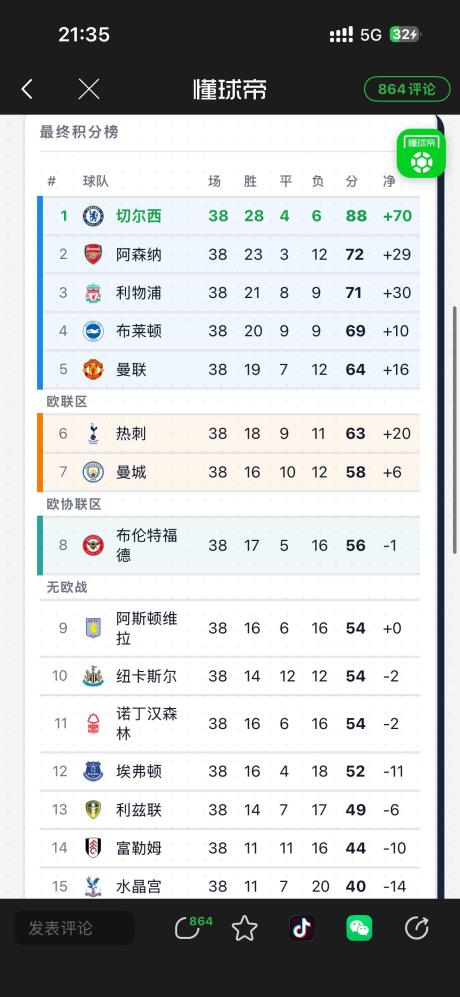The height and width of the screenshot is (997, 460).
Task: Tap the share arrow icon
Action: click(417, 928)
